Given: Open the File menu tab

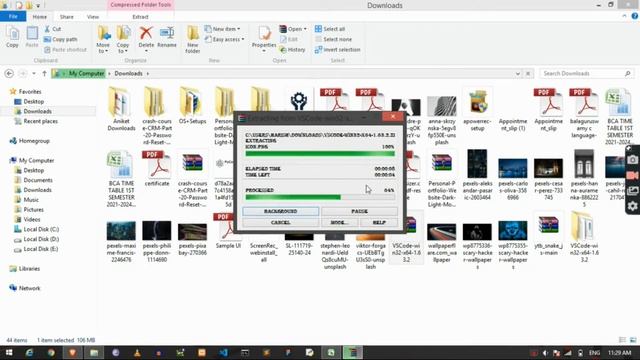Looking at the screenshot, I should 13,17.
